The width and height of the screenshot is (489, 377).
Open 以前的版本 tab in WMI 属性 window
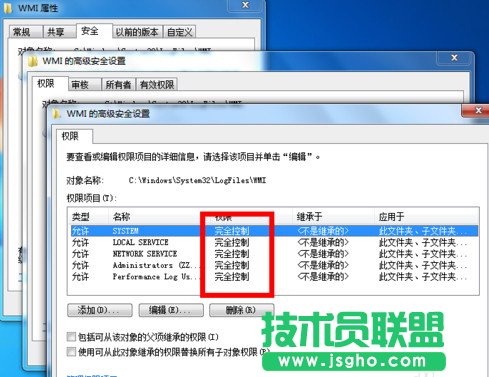point(137,32)
